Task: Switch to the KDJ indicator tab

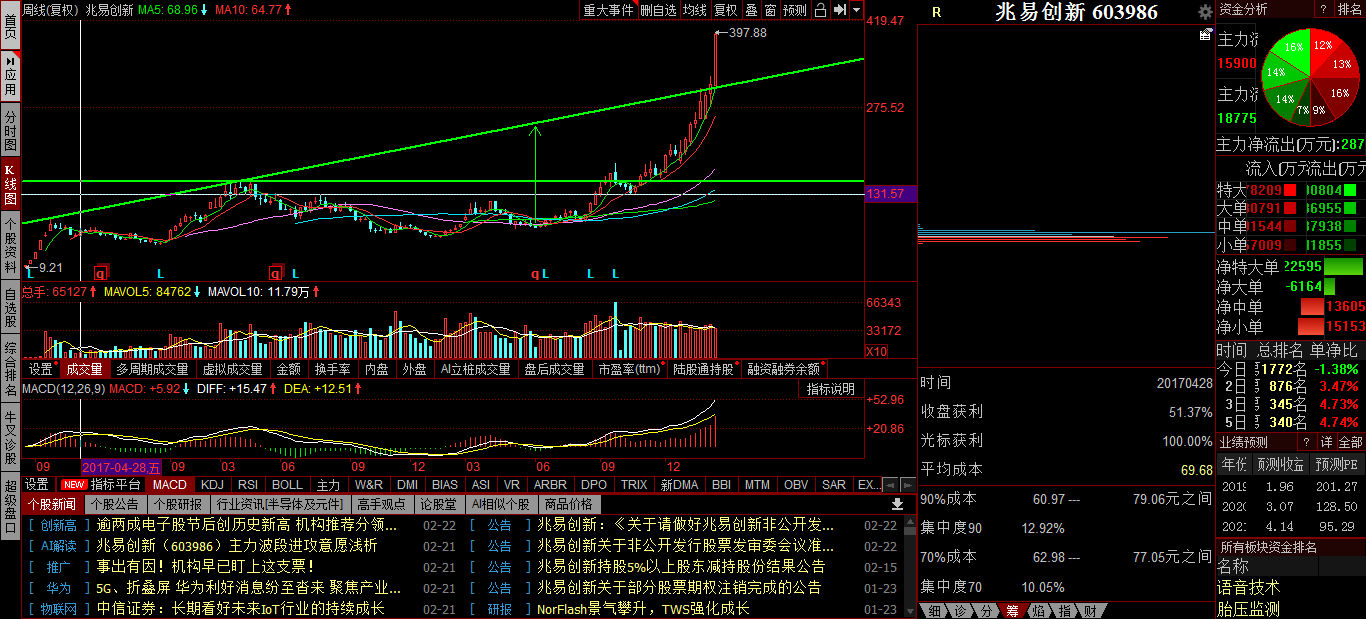Action: (x=212, y=484)
